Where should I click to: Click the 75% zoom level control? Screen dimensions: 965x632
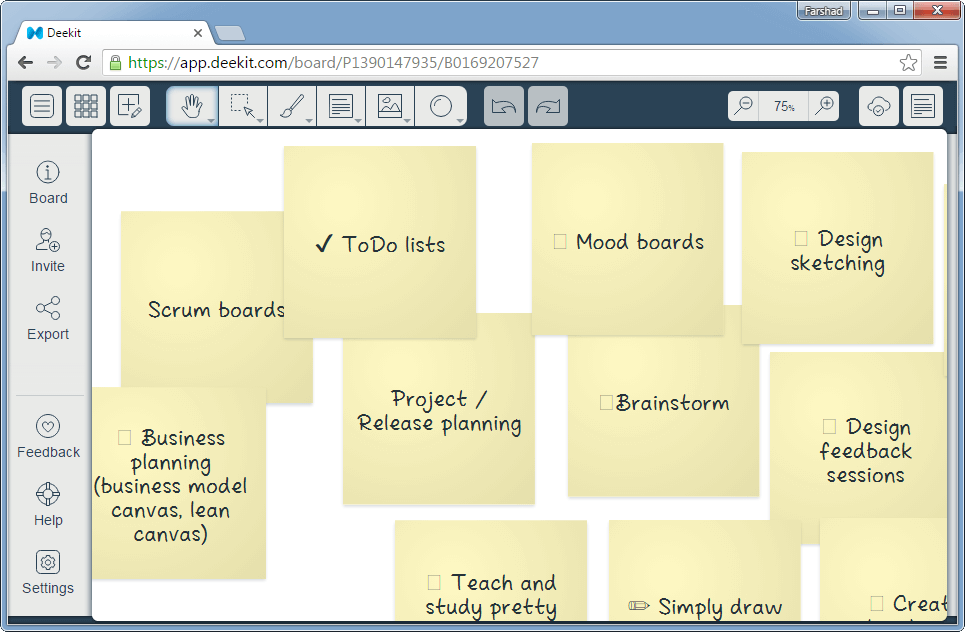click(x=782, y=105)
